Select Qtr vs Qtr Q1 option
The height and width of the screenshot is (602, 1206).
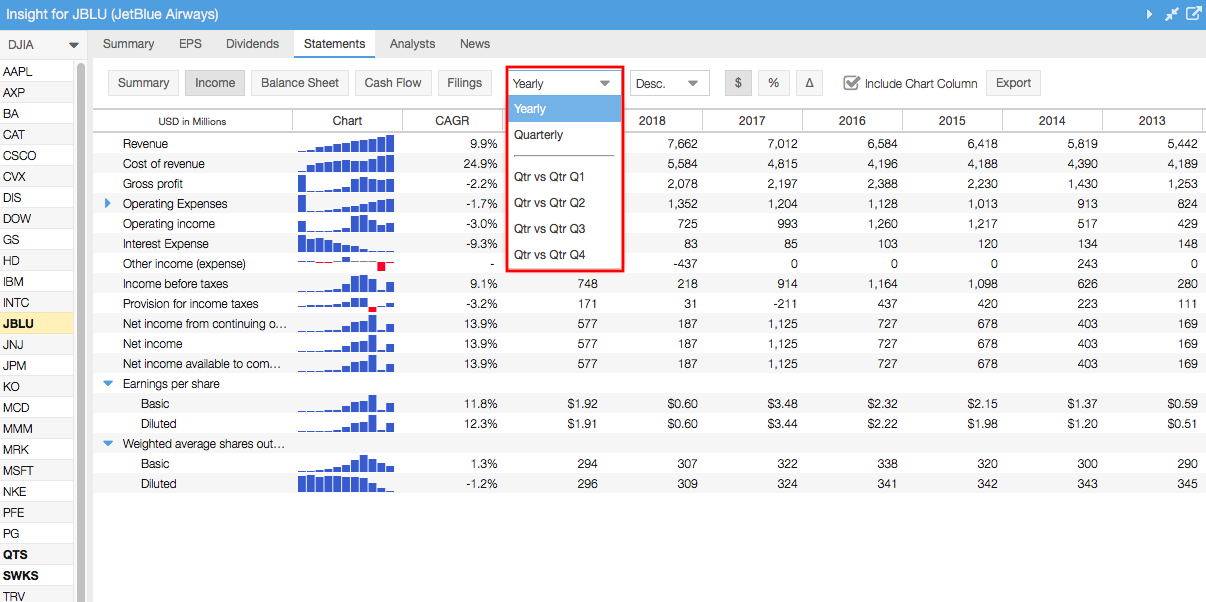(x=565, y=177)
